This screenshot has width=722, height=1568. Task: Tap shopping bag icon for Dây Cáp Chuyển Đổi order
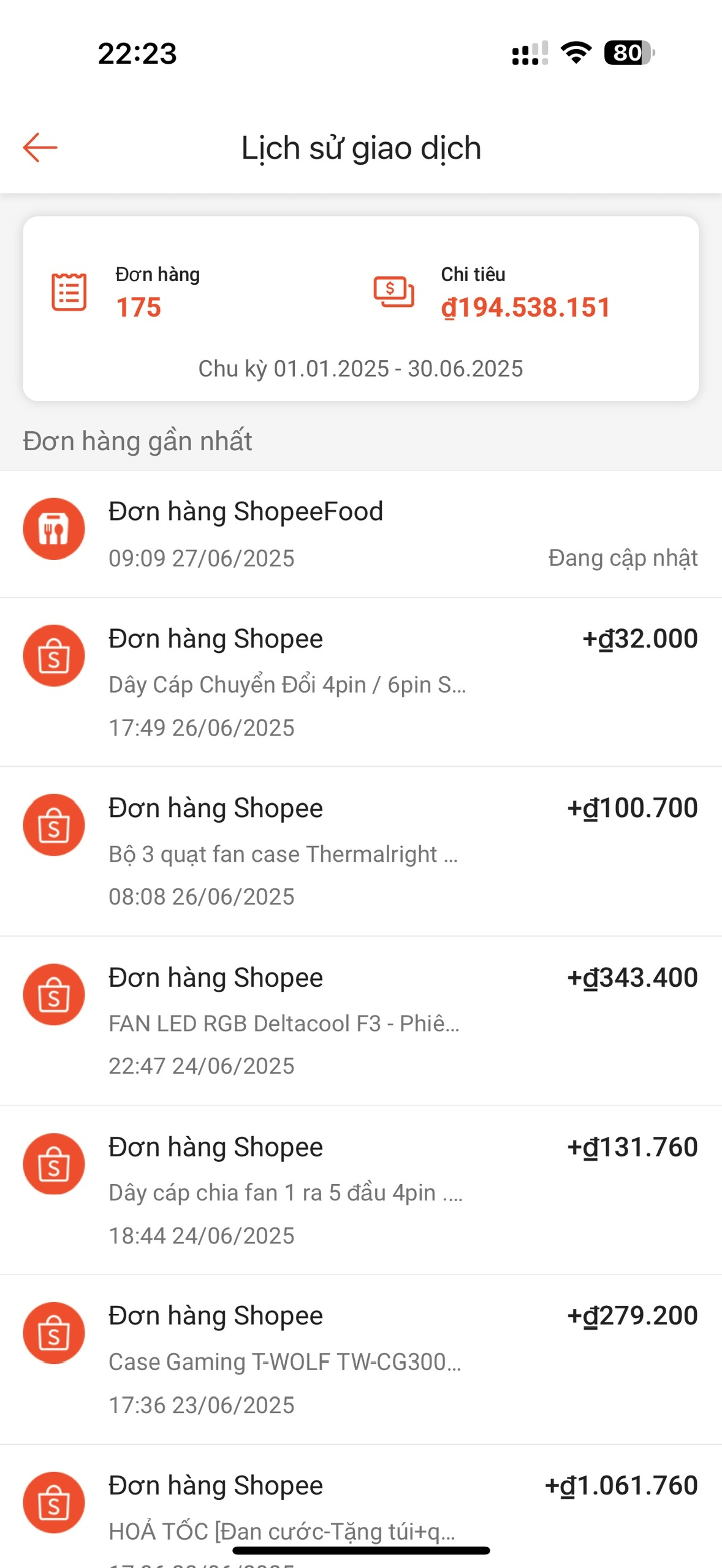pyautogui.click(x=54, y=655)
